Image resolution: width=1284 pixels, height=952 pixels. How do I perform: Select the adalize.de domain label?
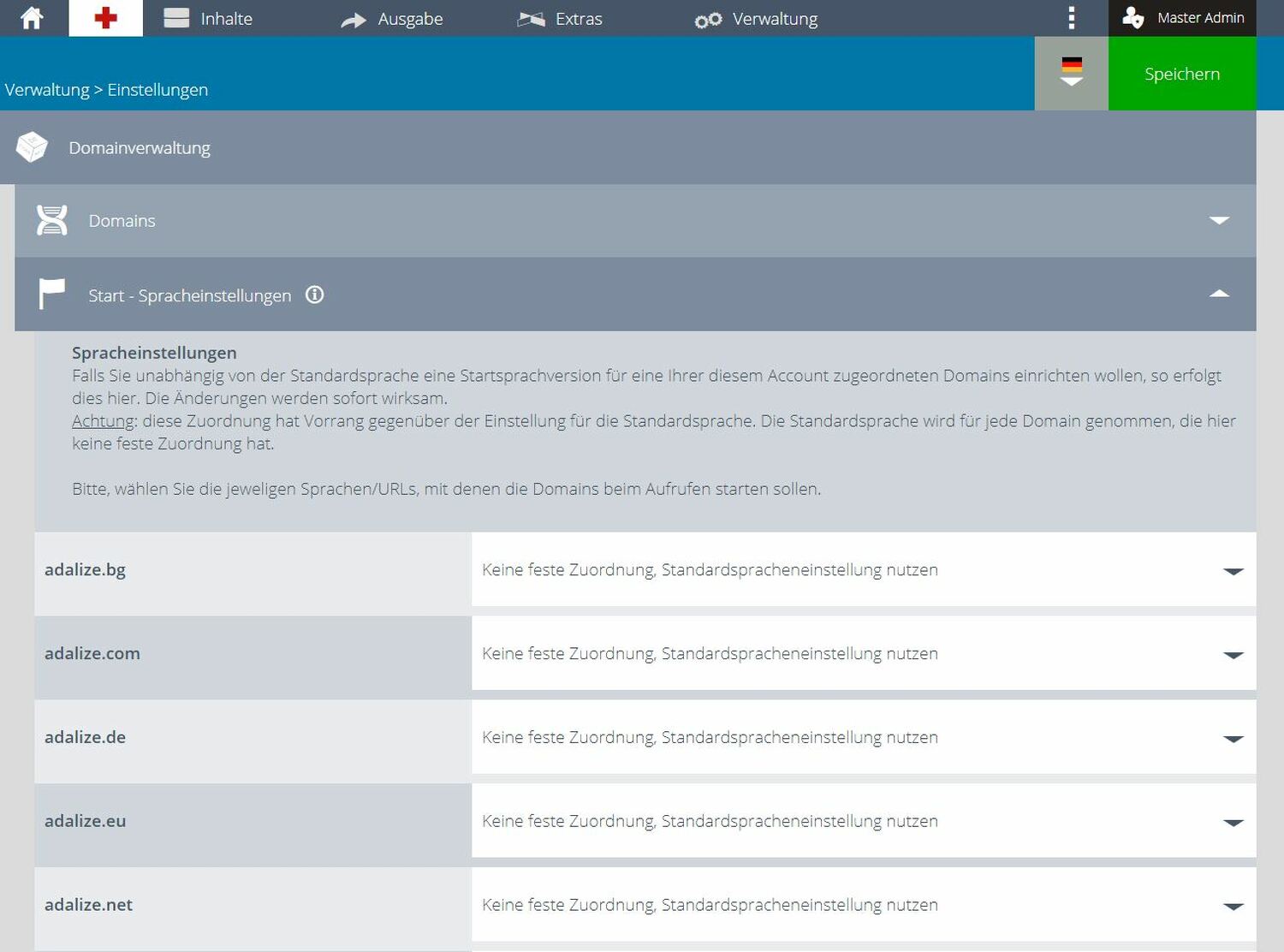(85, 737)
